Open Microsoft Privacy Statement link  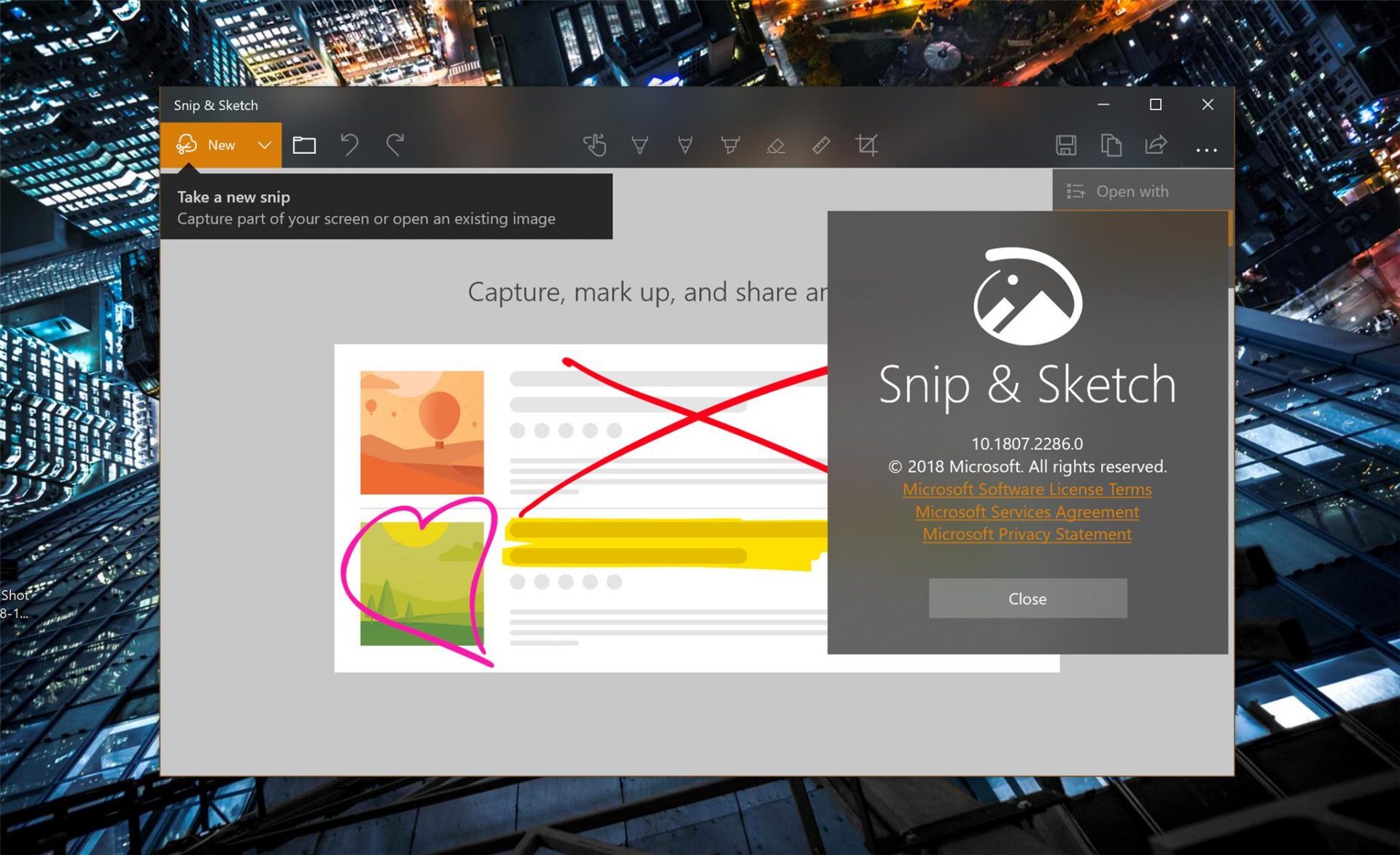point(1027,535)
